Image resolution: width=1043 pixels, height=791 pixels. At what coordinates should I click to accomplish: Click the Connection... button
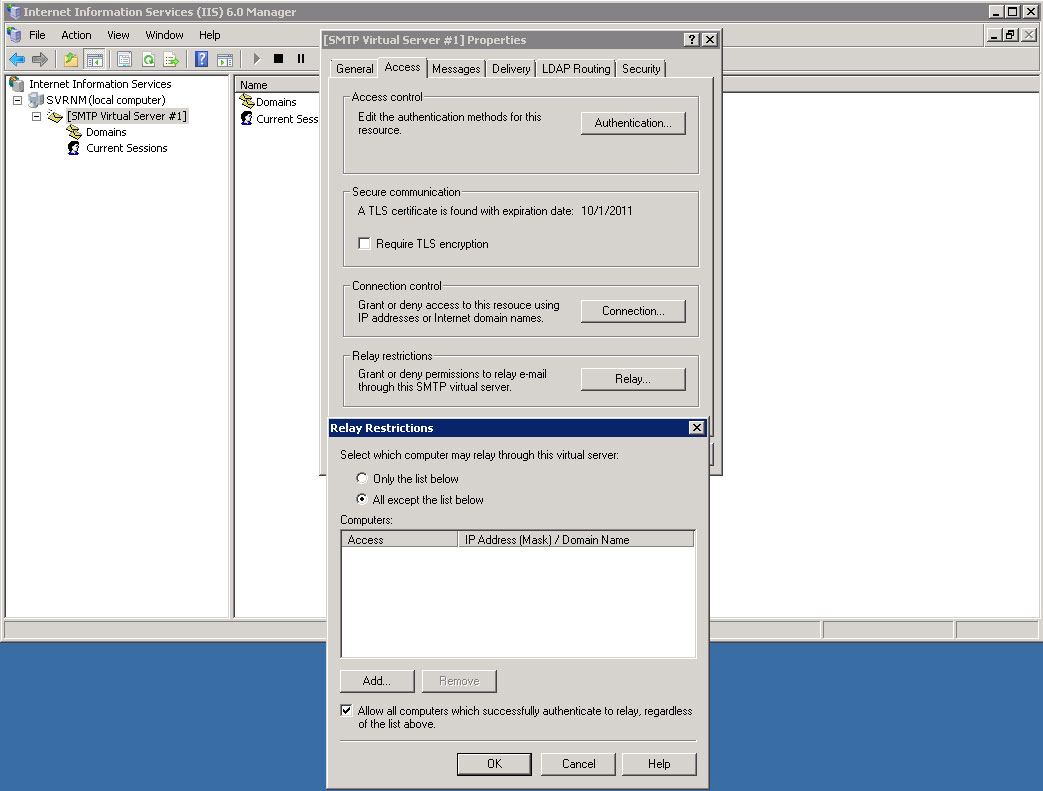(x=633, y=311)
